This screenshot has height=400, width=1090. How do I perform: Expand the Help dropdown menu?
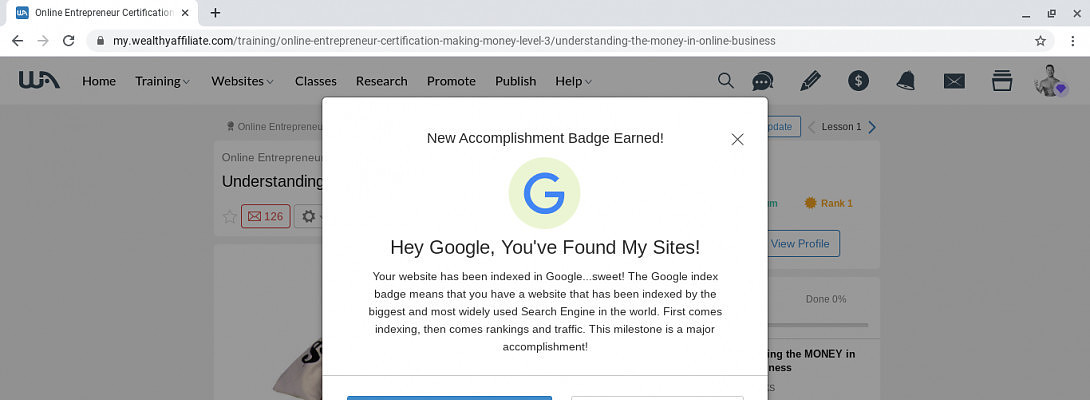(x=573, y=81)
